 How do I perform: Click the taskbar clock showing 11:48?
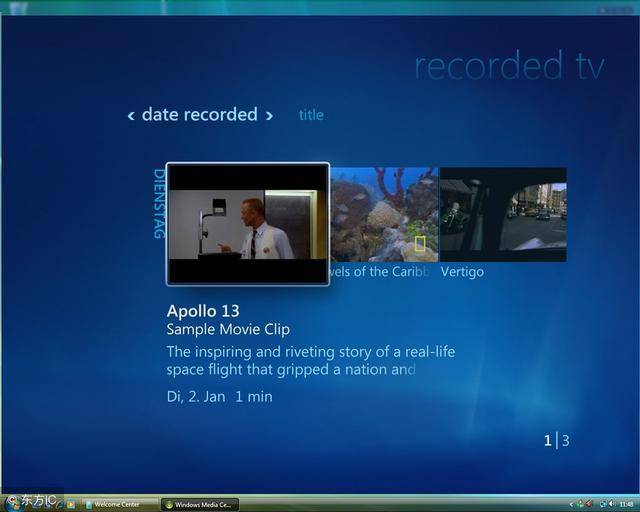[x=627, y=504]
